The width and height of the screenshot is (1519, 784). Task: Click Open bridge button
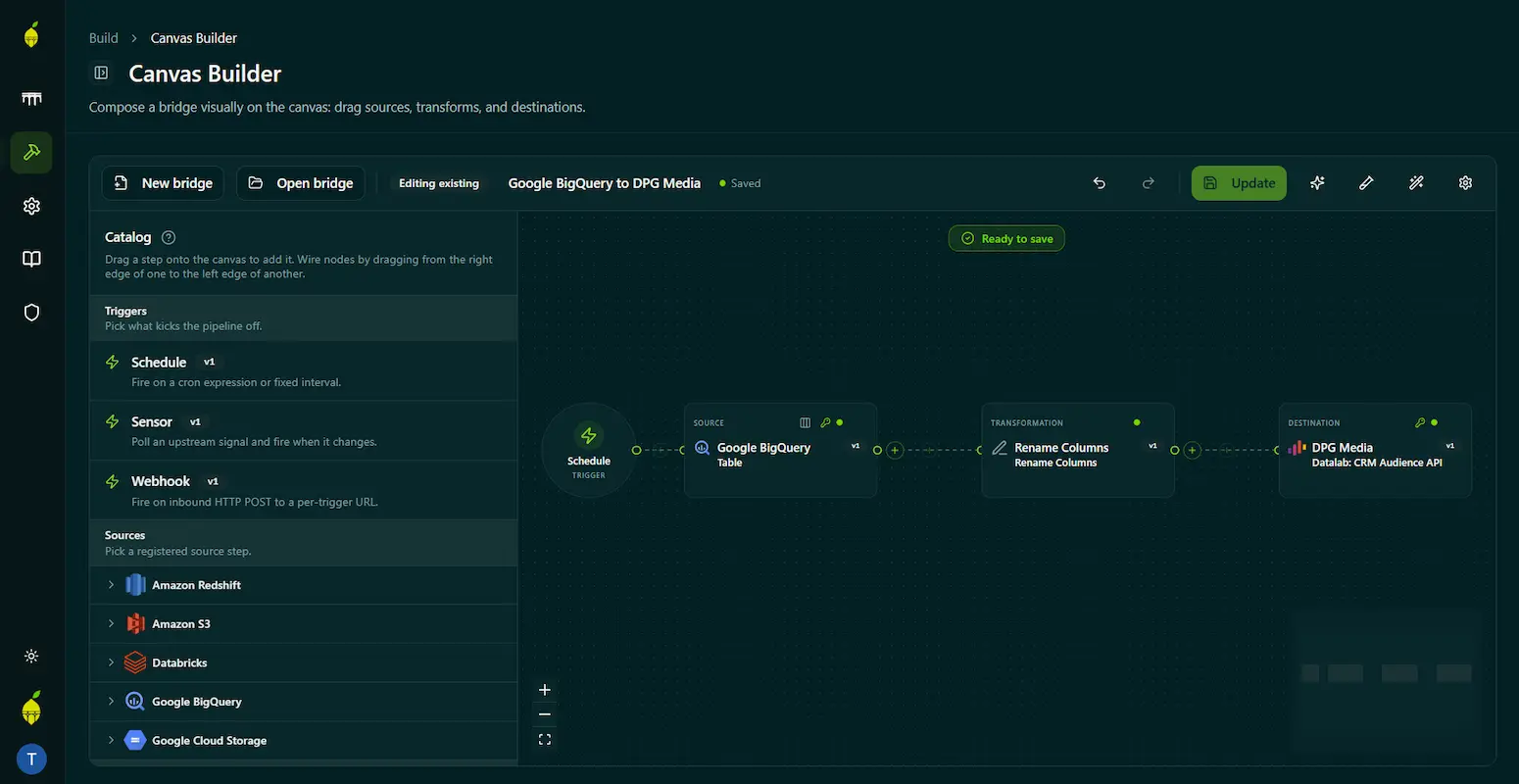point(301,183)
